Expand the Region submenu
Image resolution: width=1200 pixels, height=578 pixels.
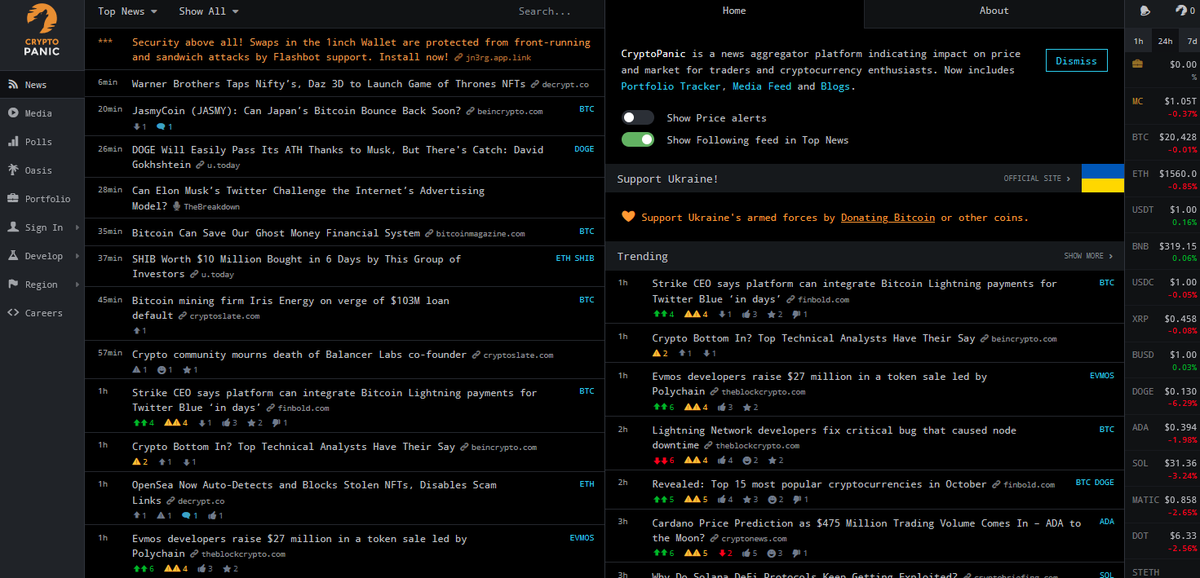coord(42,285)
